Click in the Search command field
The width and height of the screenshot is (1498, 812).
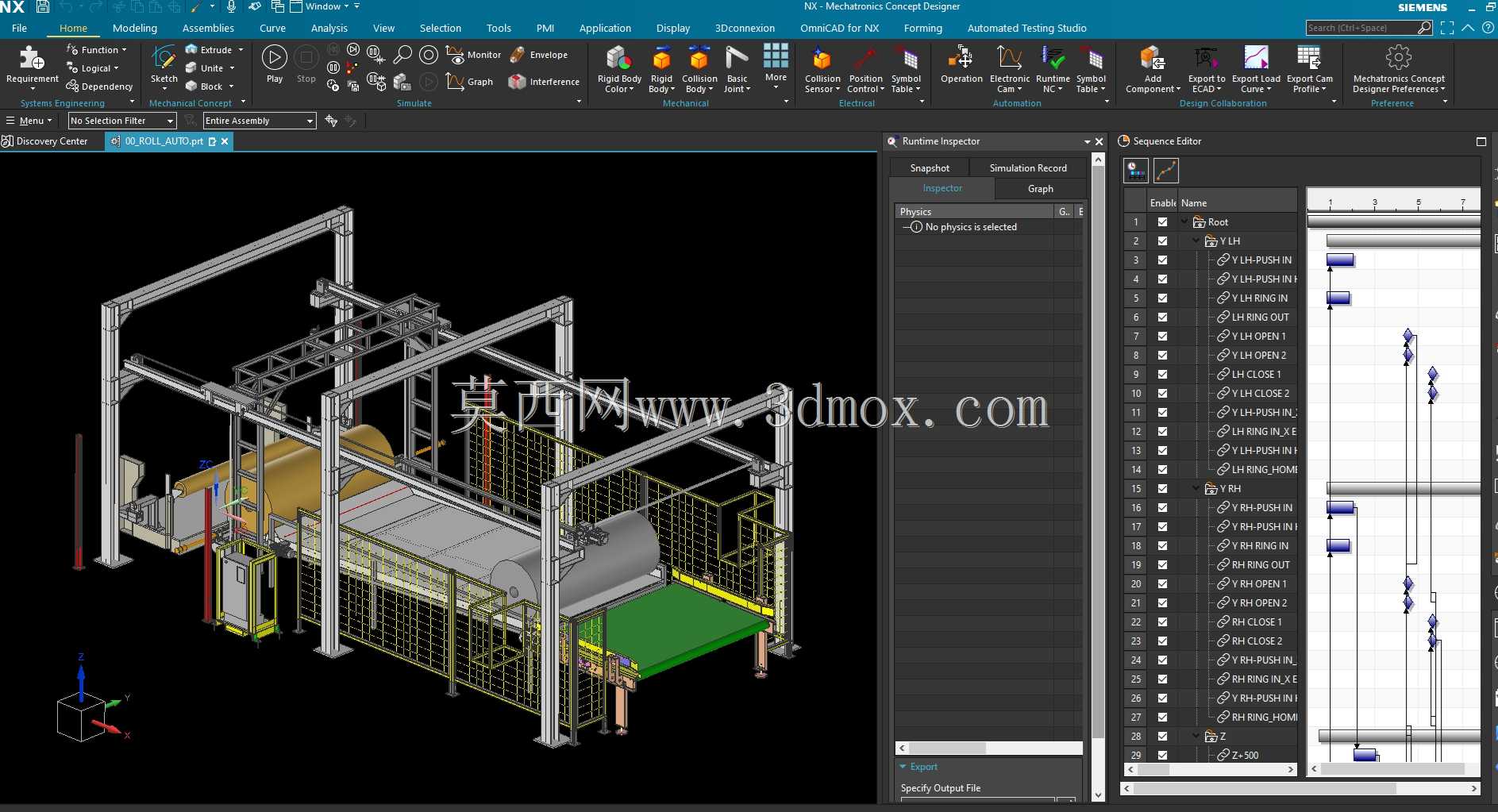point(1362,28)
